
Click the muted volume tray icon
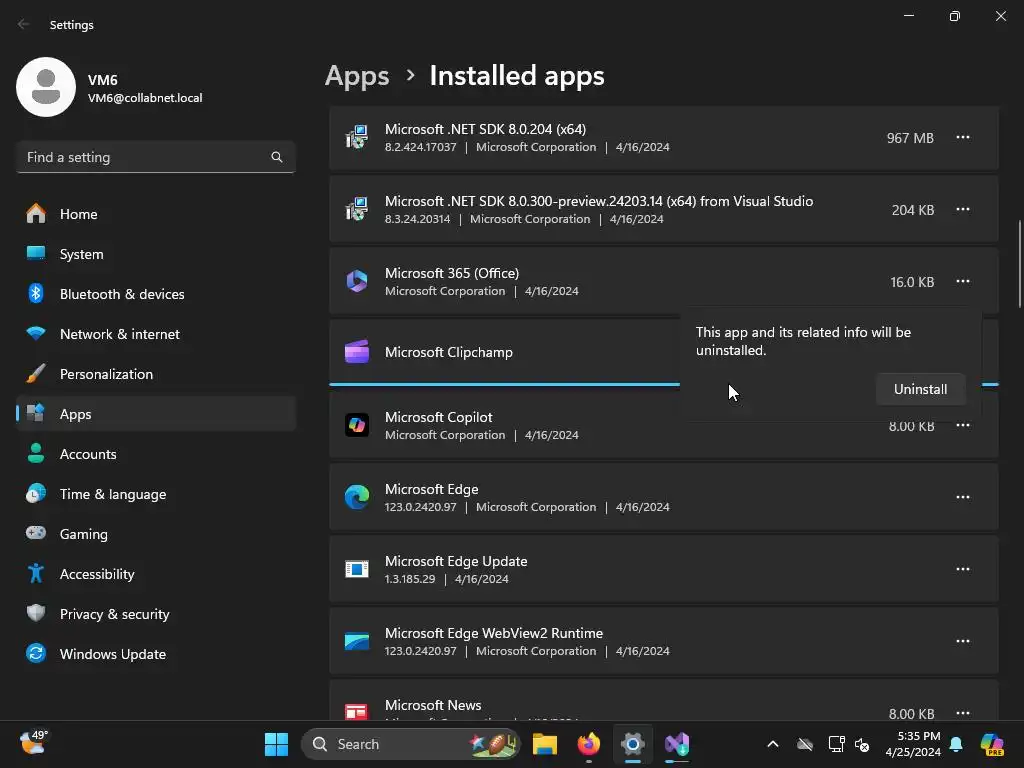tap(862, 744)
